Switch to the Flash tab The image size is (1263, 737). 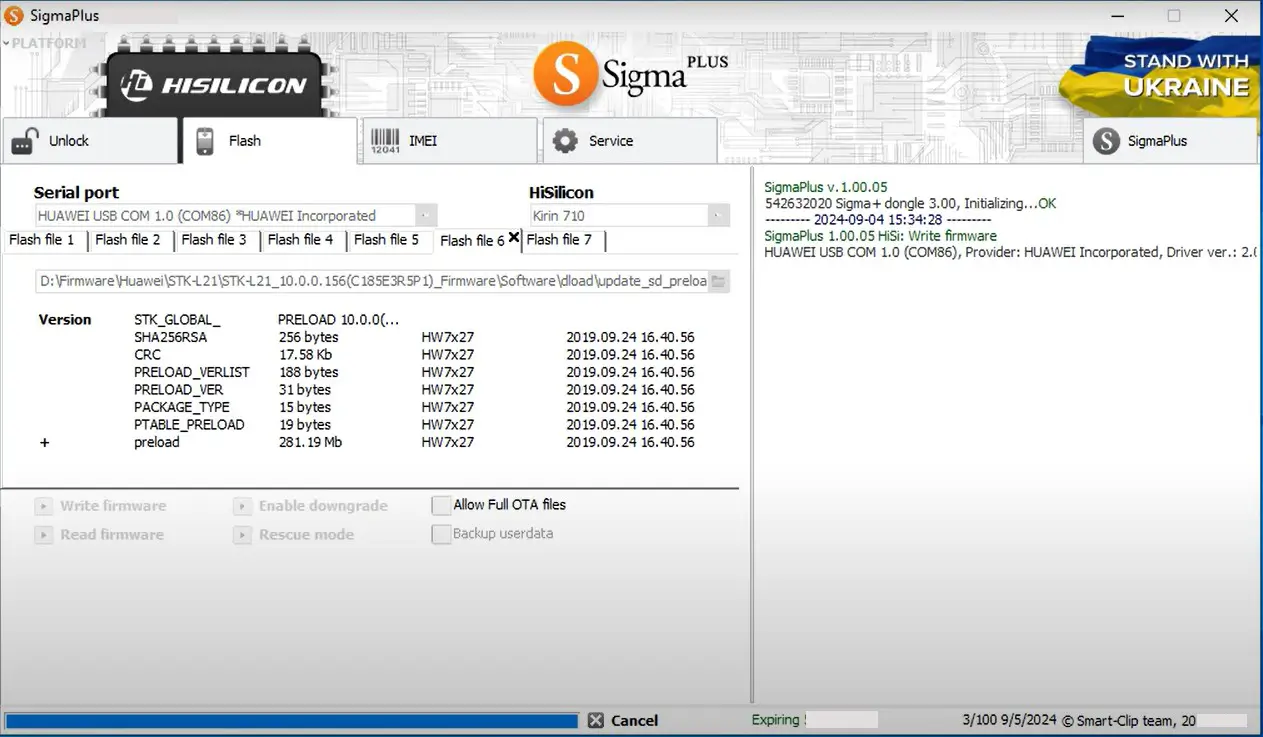(269, 141)
